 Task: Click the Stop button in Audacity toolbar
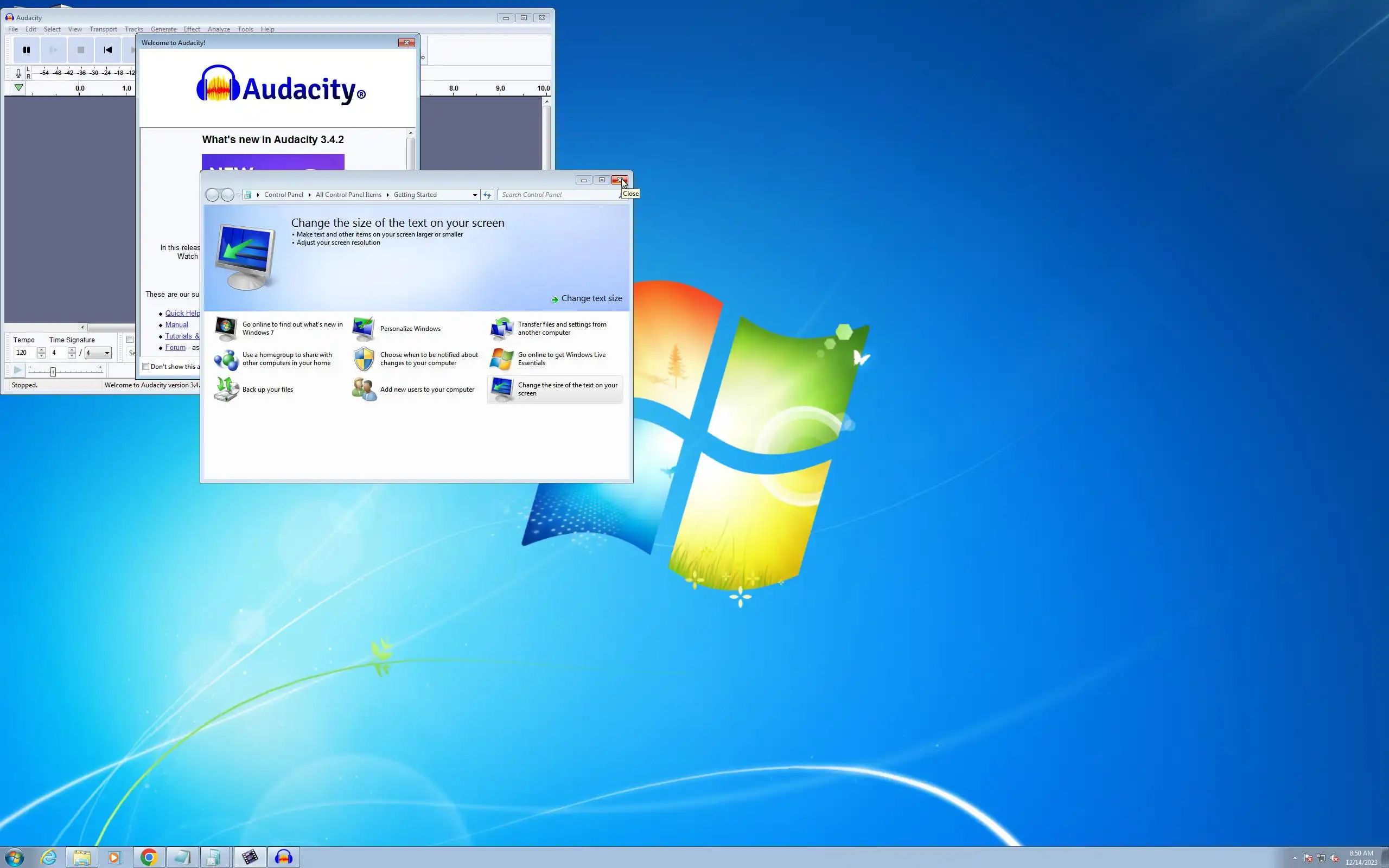[x=81, y=50]
